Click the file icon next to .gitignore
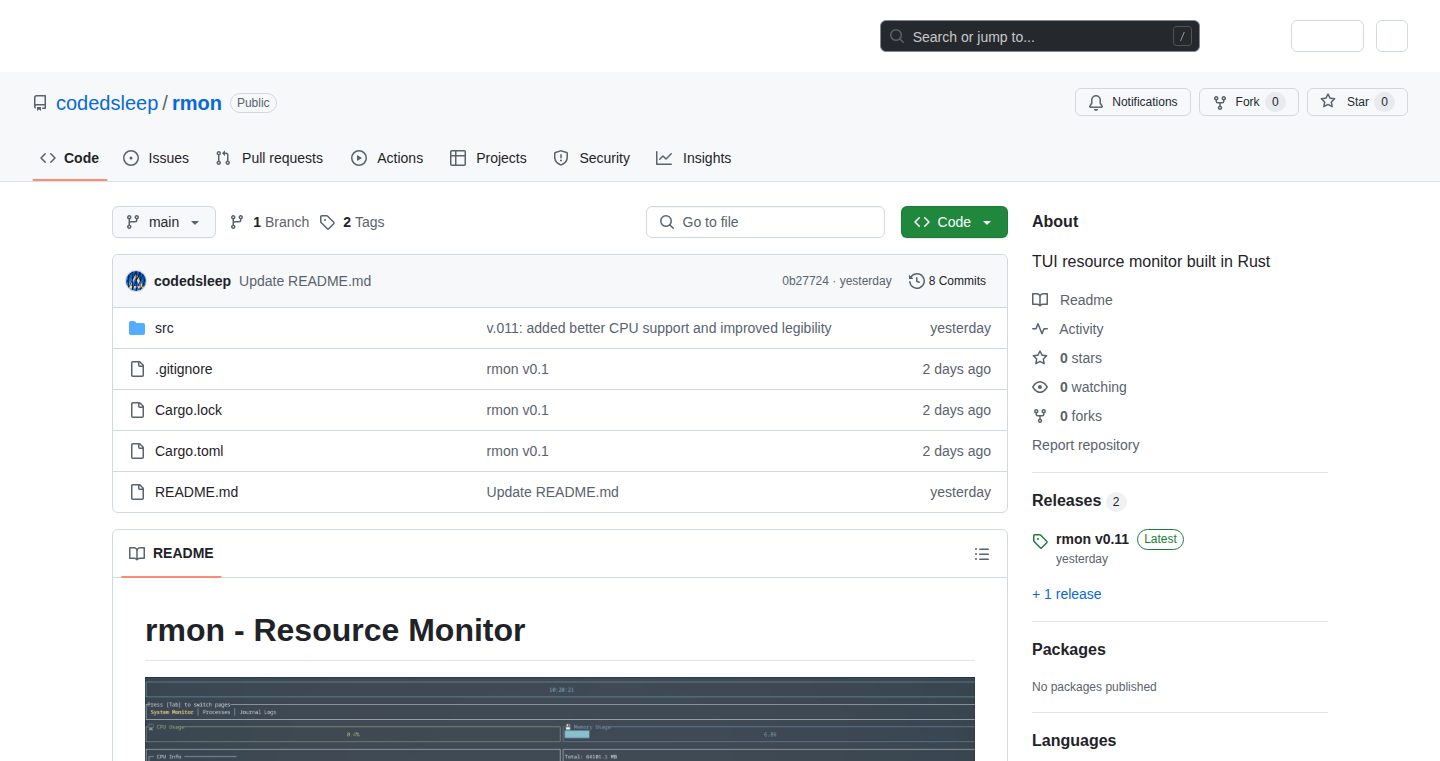 pyautogui.click(x=137, y=369)
